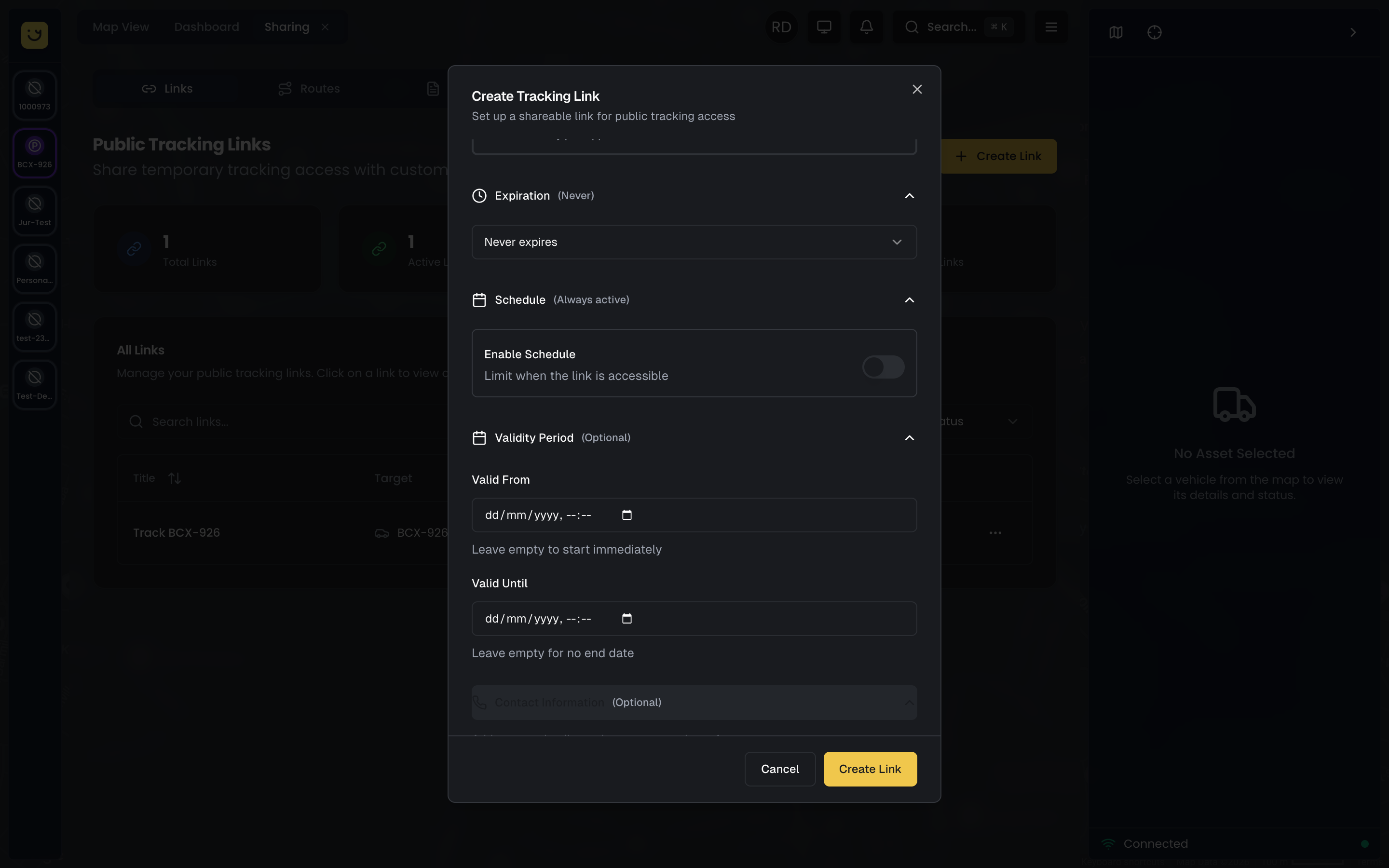The height and width of the screenshot is (868, 1389).
Task: Open the Never expires dropdown
Action: click(x=694, y=242)
